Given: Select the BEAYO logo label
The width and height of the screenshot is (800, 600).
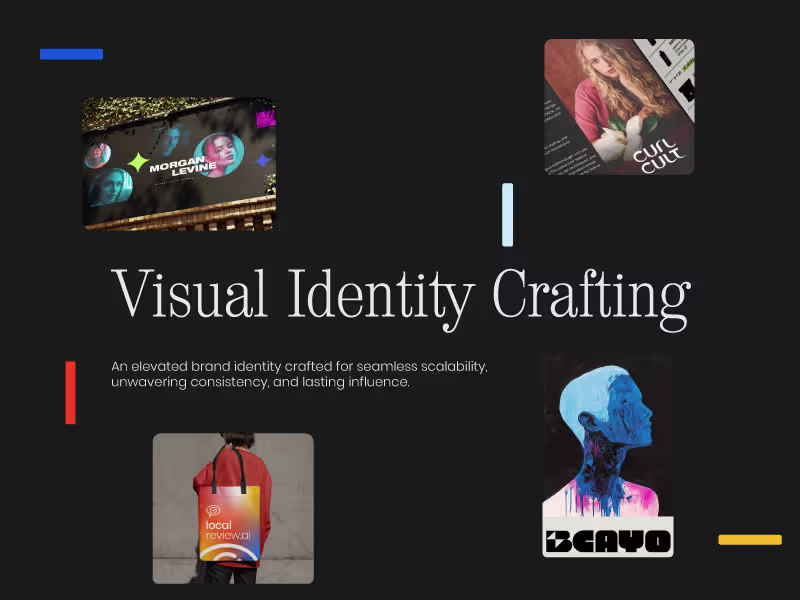Looking at the screenshot, I should point(608,539).
